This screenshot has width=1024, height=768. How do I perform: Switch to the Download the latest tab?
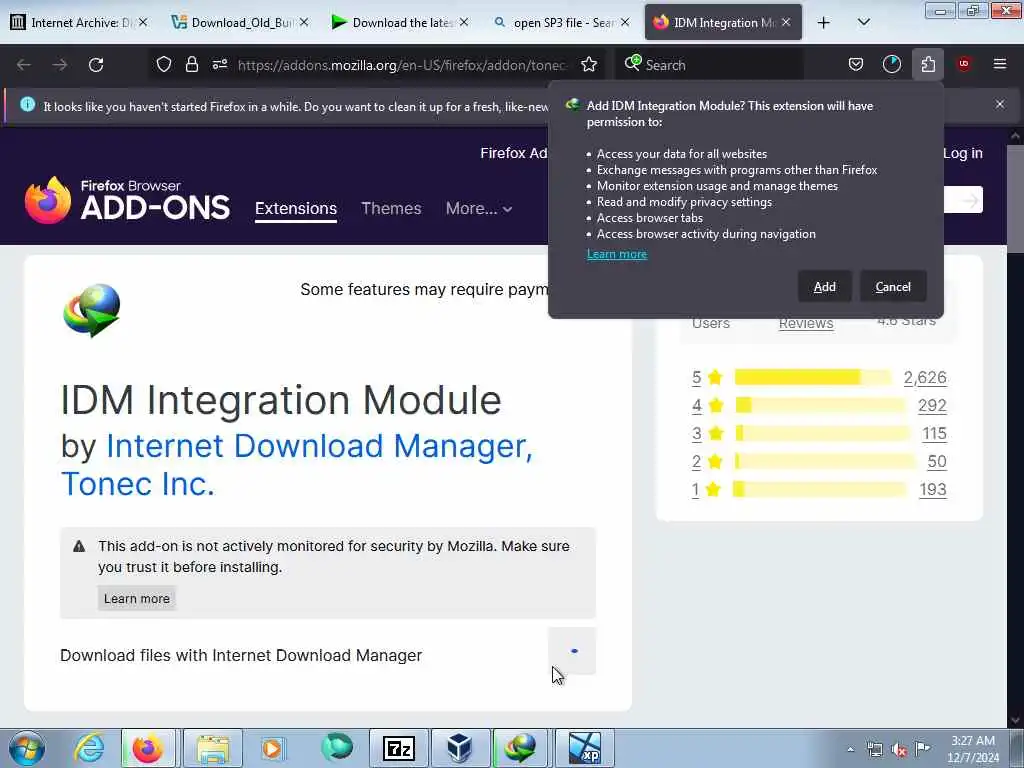tap(401, 23)
